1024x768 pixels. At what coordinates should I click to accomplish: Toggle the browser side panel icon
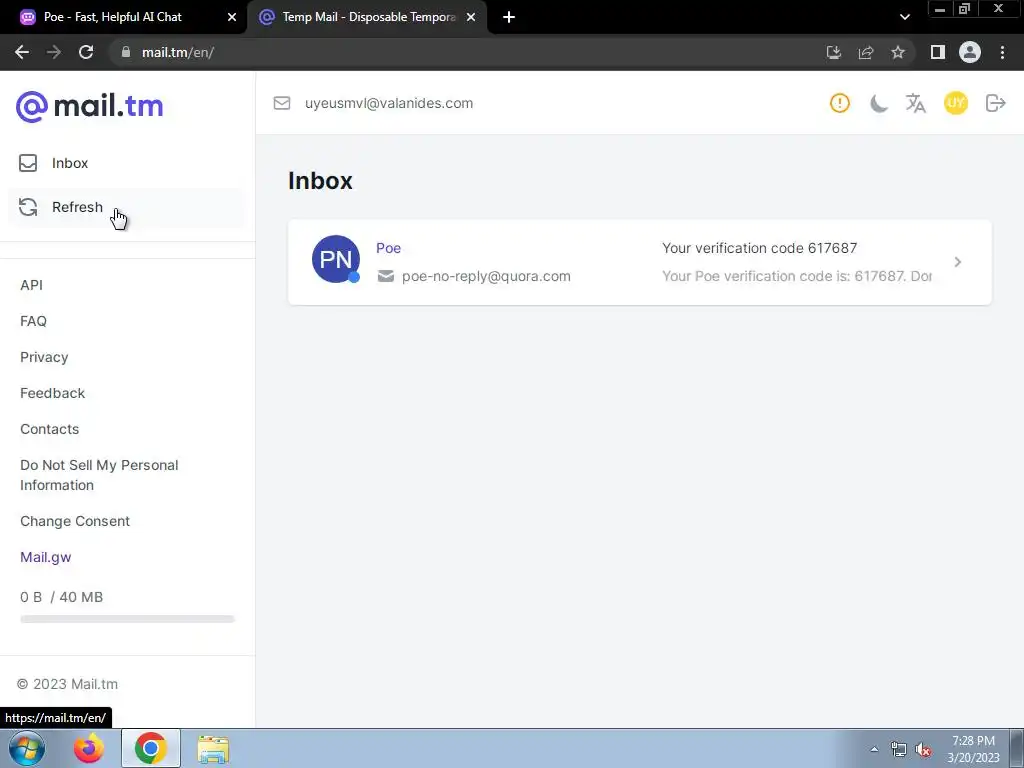coord(938,52)
